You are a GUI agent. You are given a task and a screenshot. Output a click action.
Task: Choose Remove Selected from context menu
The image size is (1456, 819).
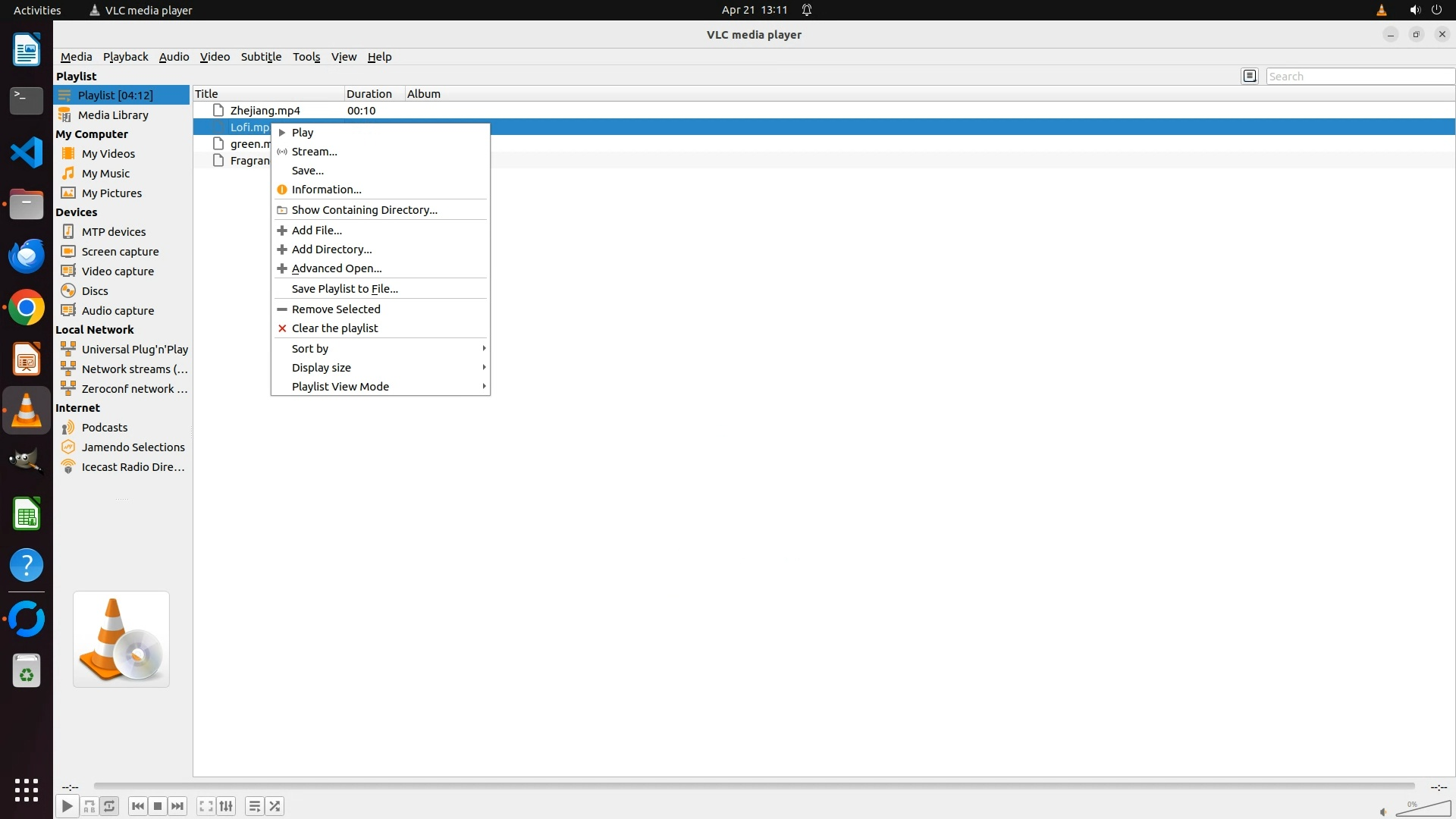click(336, 309)
